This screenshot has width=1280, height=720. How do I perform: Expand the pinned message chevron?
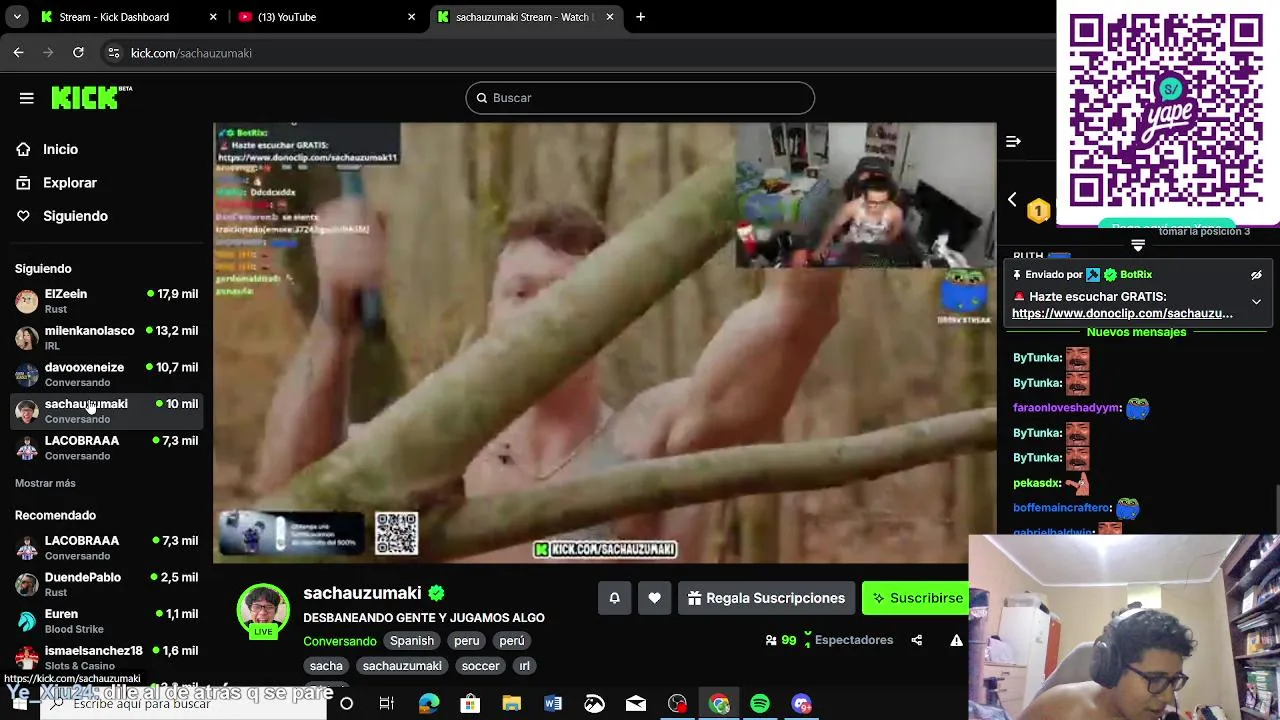tap(1257, 302)
